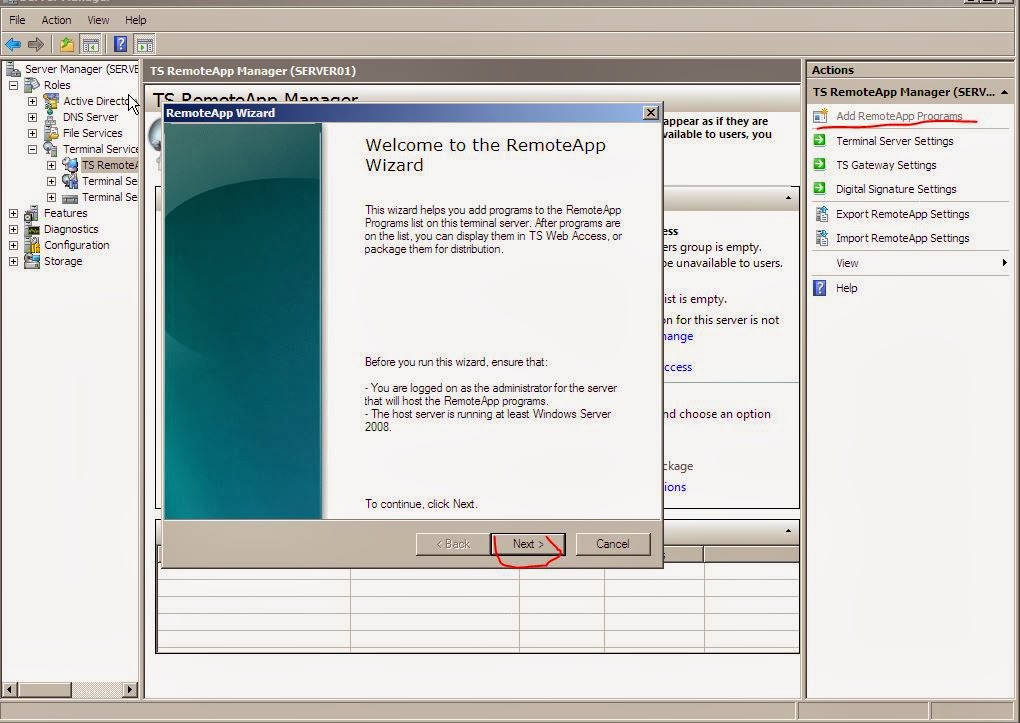Click the Server Manager root icon in the tree

click(x=13, y=68)
